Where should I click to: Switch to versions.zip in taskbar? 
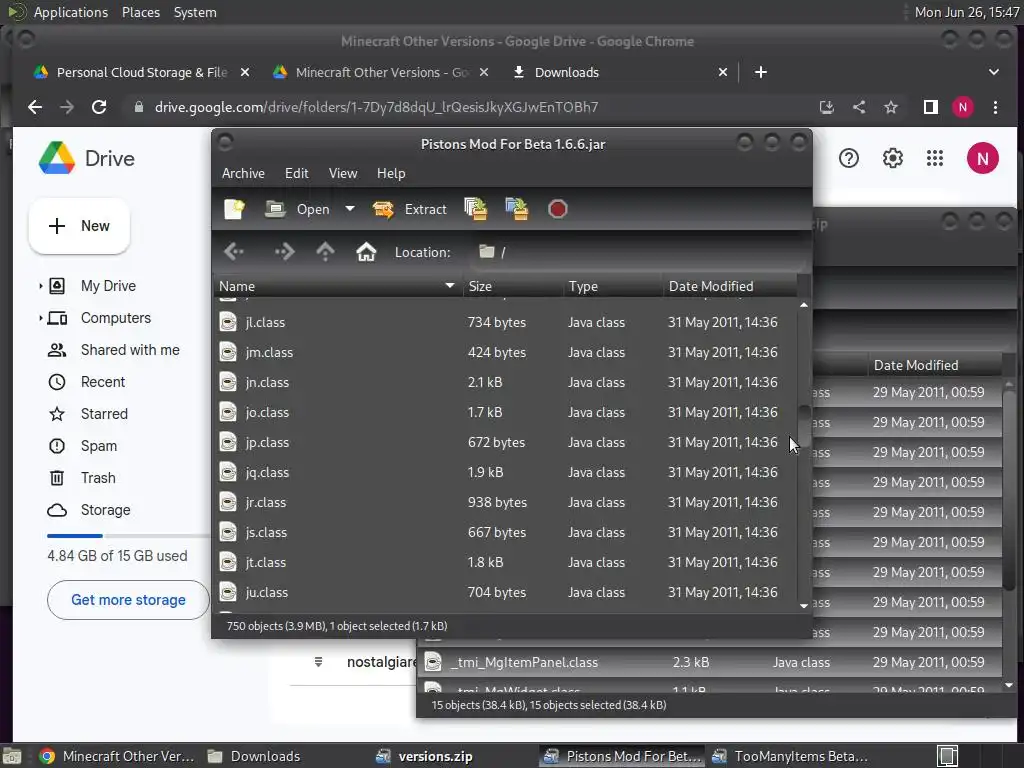pyautogui.click(x=424, y=756)
